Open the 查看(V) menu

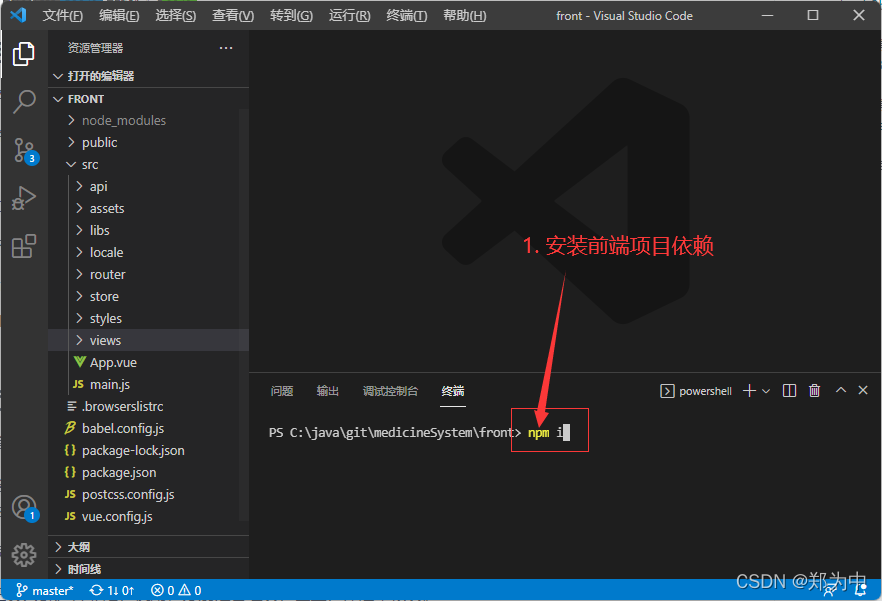pos(233,16)
